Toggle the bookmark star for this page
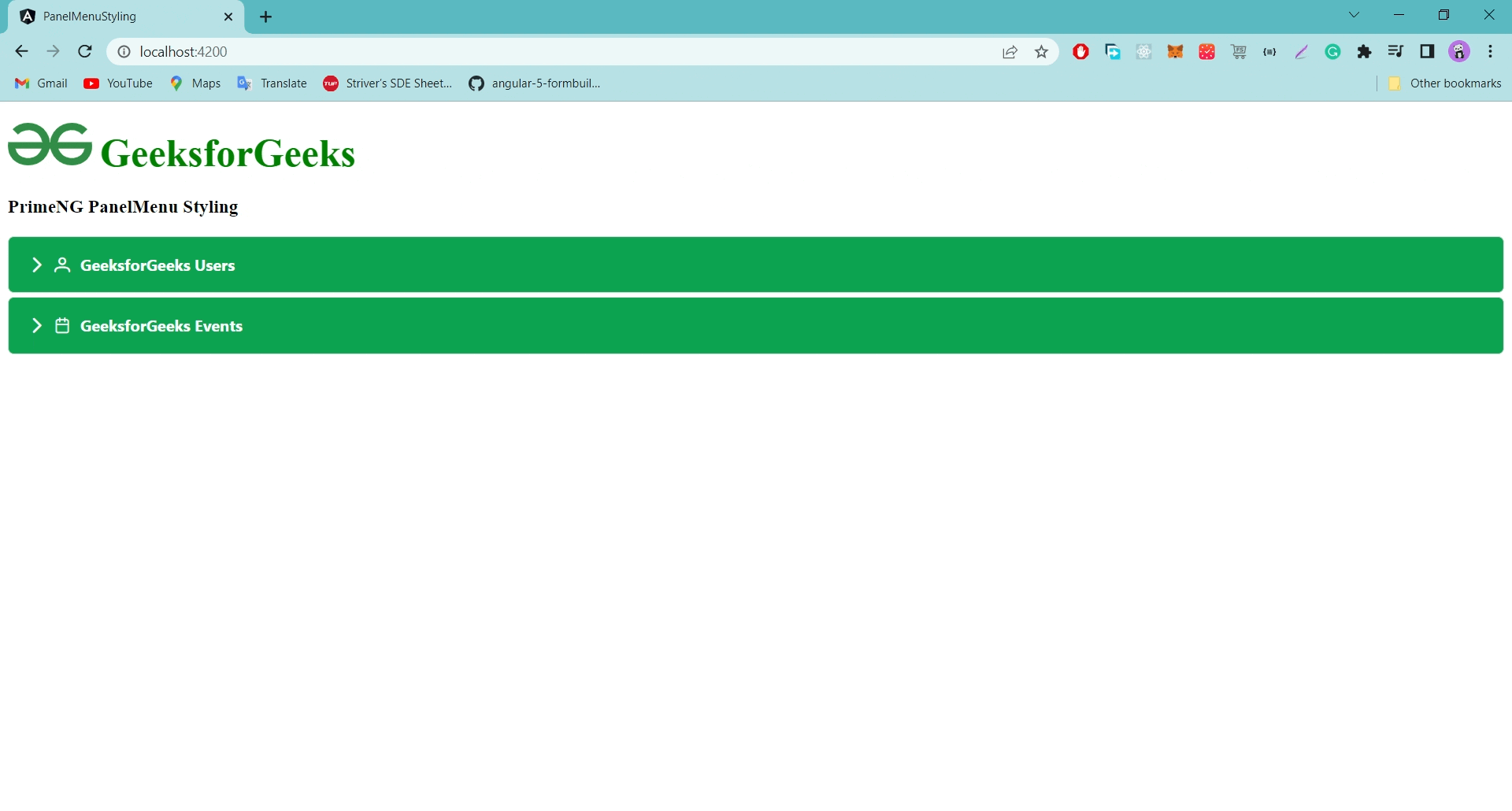The image size is (1512, 811). pyautogui.click(x=1041, y=51)
